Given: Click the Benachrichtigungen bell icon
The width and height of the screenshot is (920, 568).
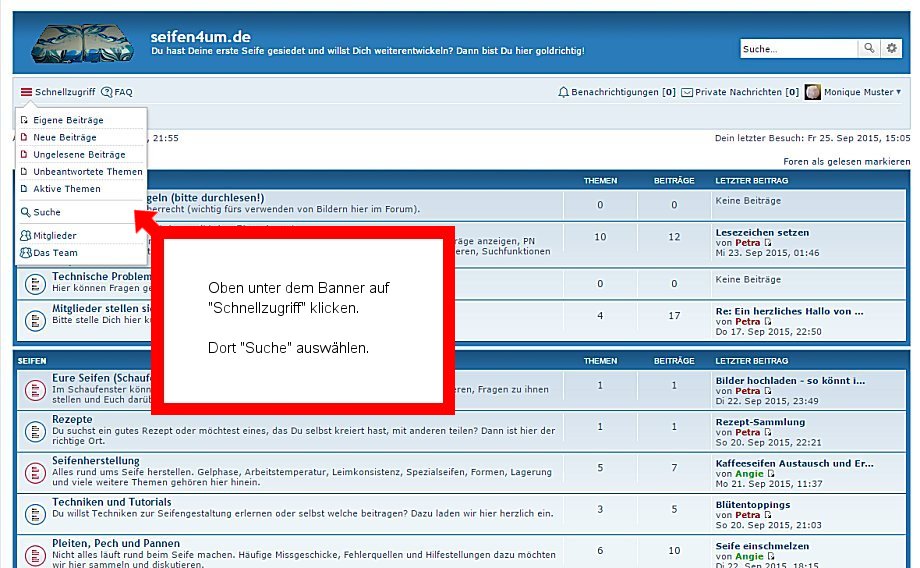Looking at the screenshot, I should point(564,92).
